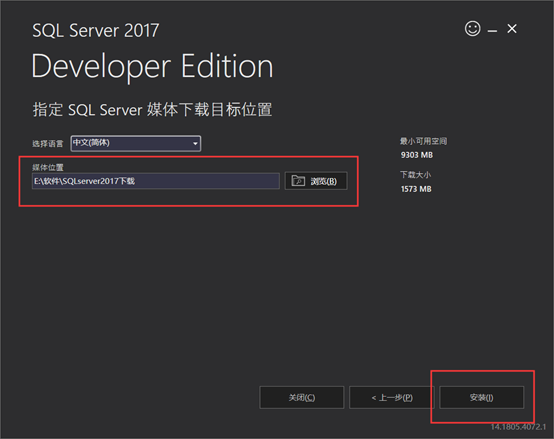Click the 9303 MB free space value
This screenshot has width=554, height=439.
pos(417,155)
